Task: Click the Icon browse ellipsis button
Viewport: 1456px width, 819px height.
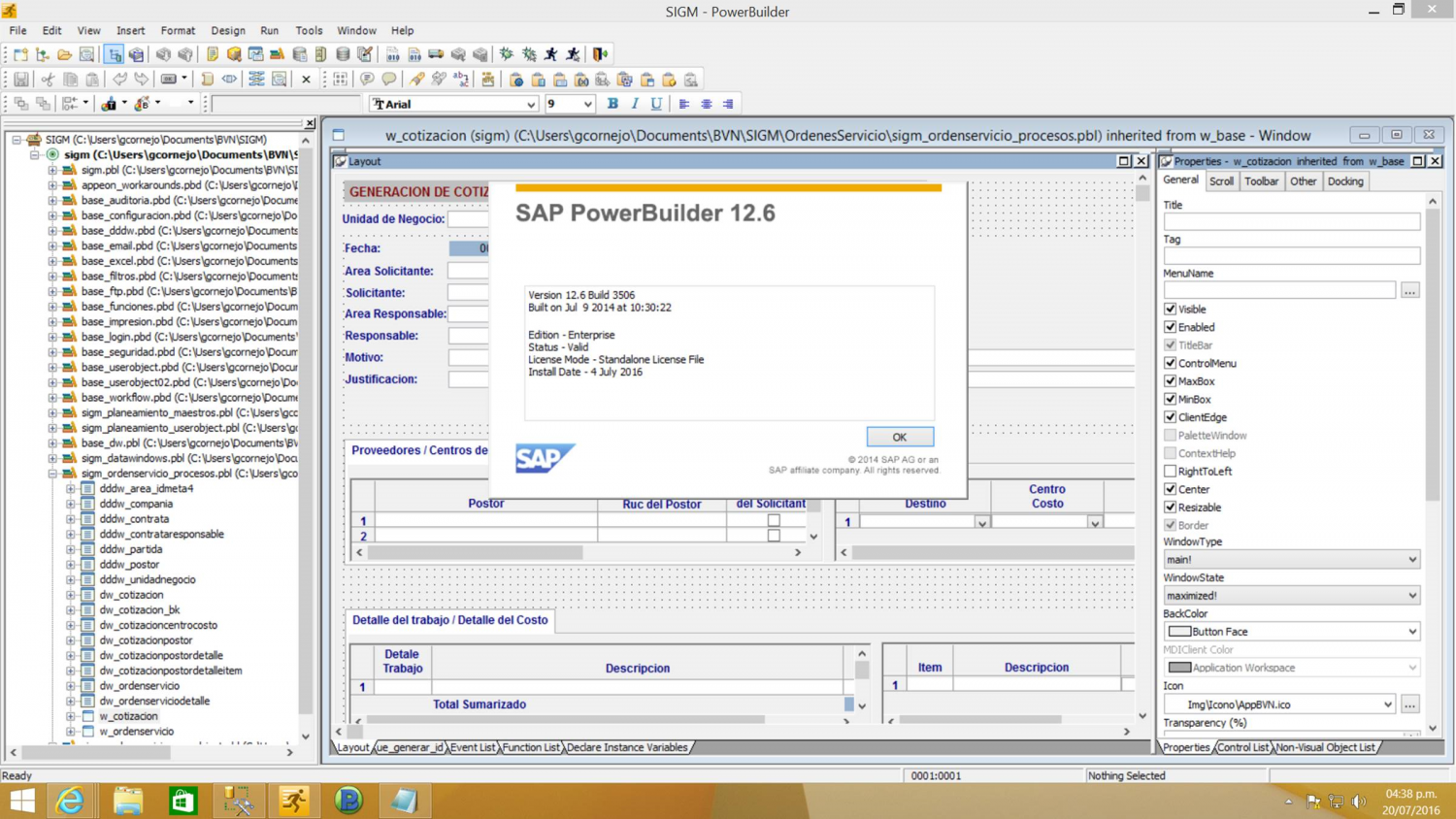Action: 1409,704
